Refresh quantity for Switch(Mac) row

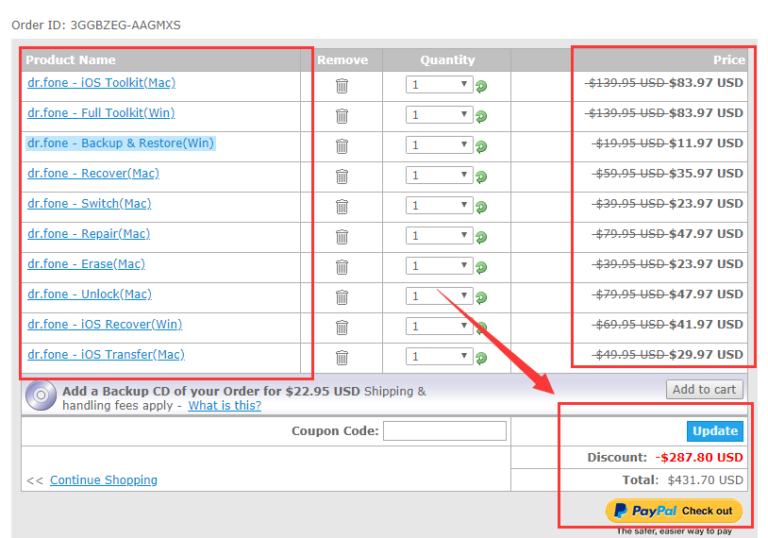pos(481,207)
